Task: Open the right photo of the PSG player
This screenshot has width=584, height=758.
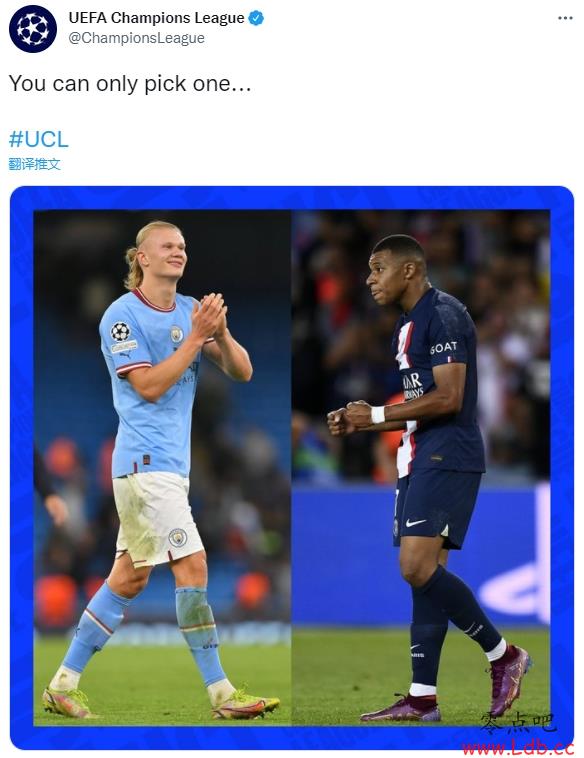Action: tap(421, 468)
